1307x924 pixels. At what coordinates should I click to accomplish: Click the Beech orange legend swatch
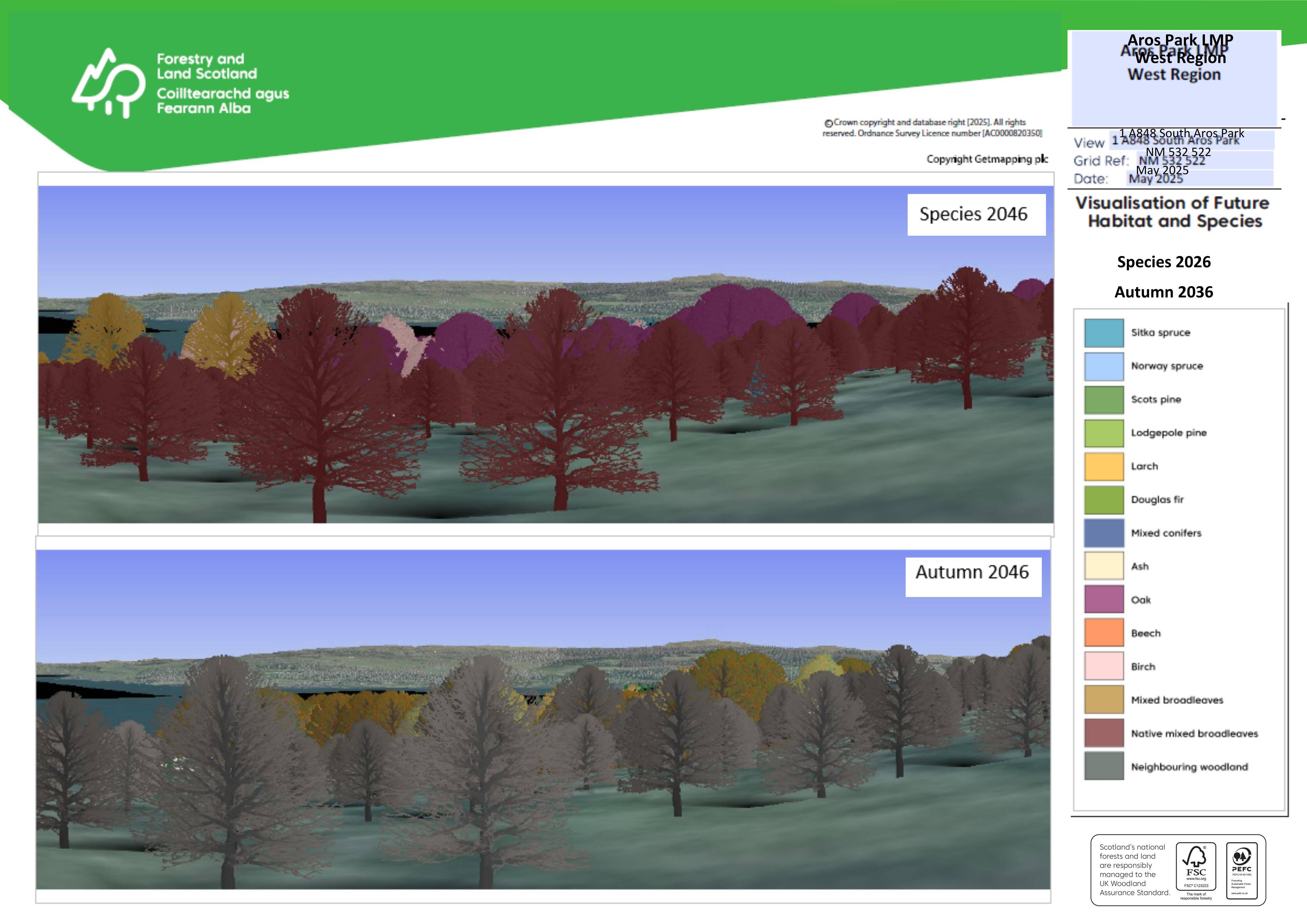click(x=1104, y=633)
